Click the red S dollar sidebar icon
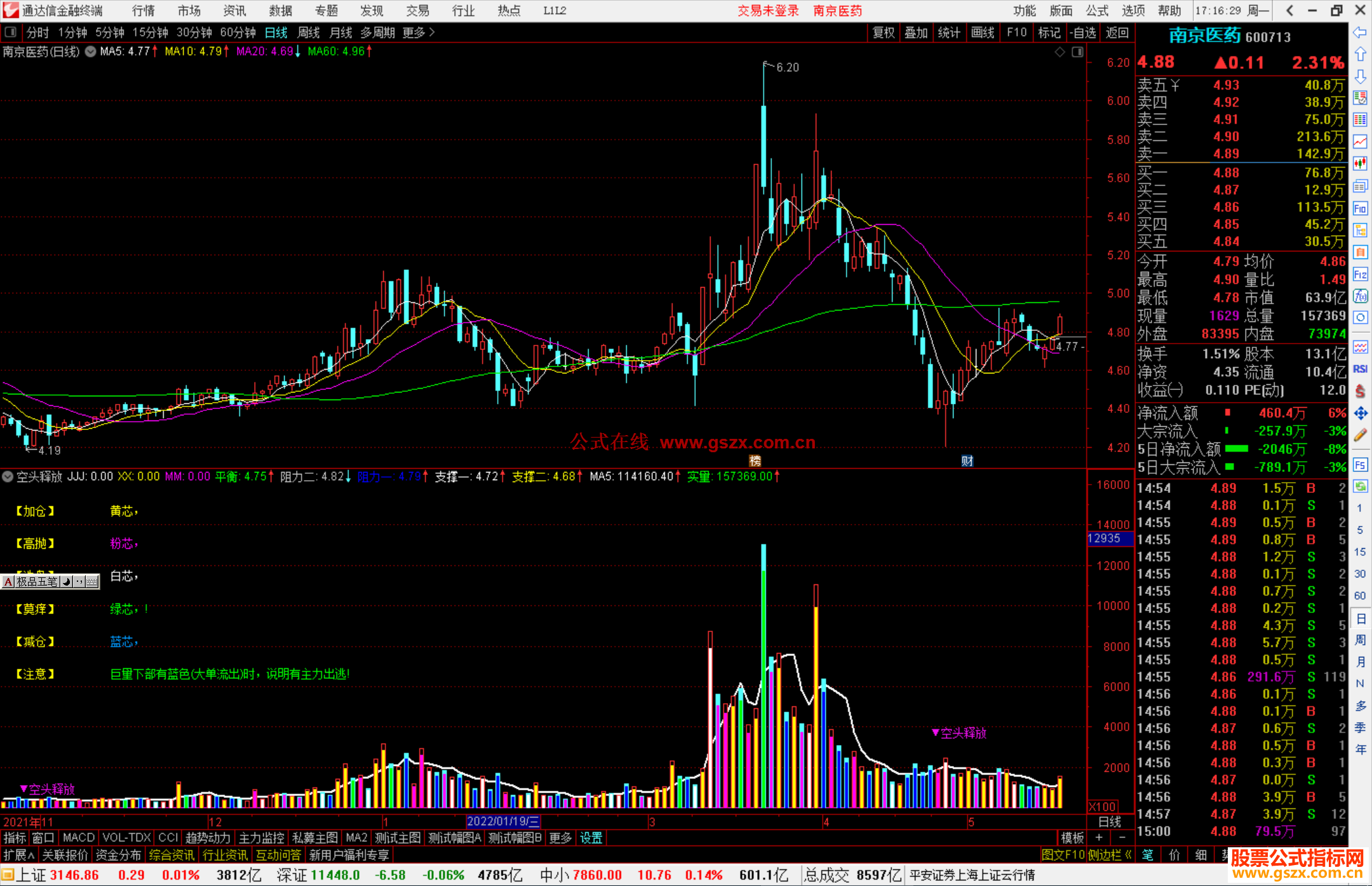The width and height of the screenshot is (1372, 886). 1360,391
